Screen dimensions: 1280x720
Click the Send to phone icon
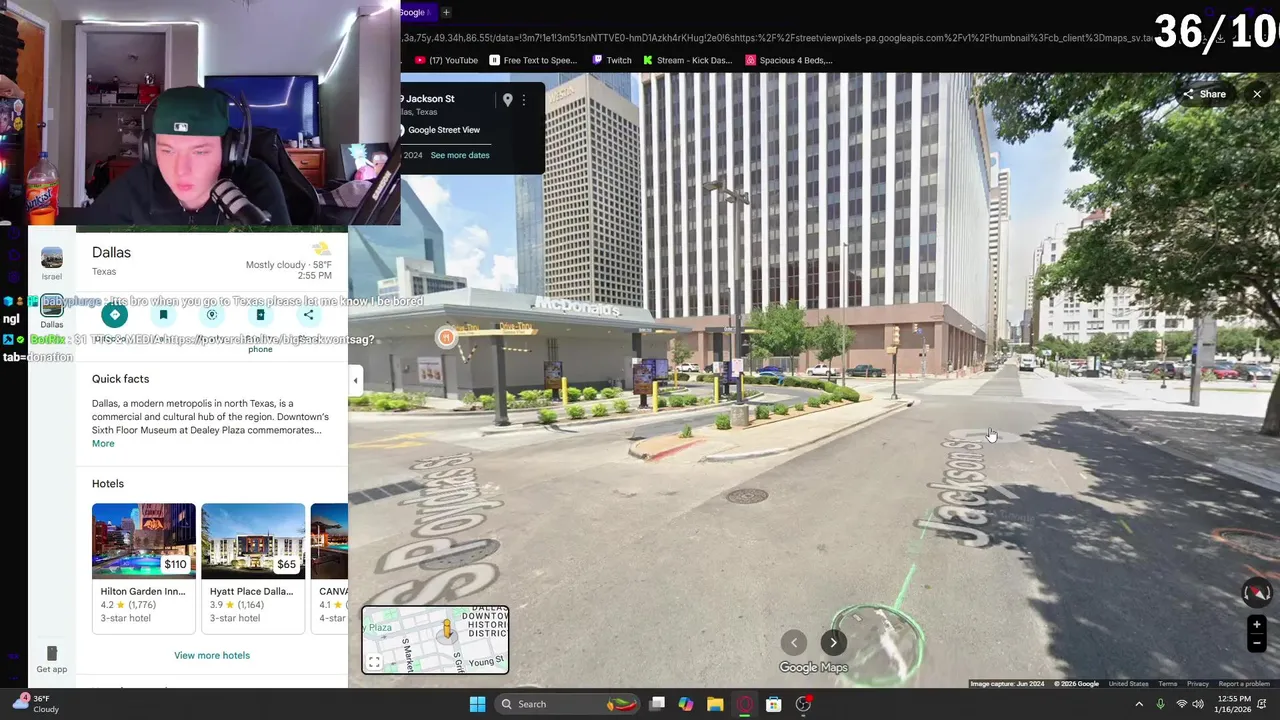pos(260,315)
